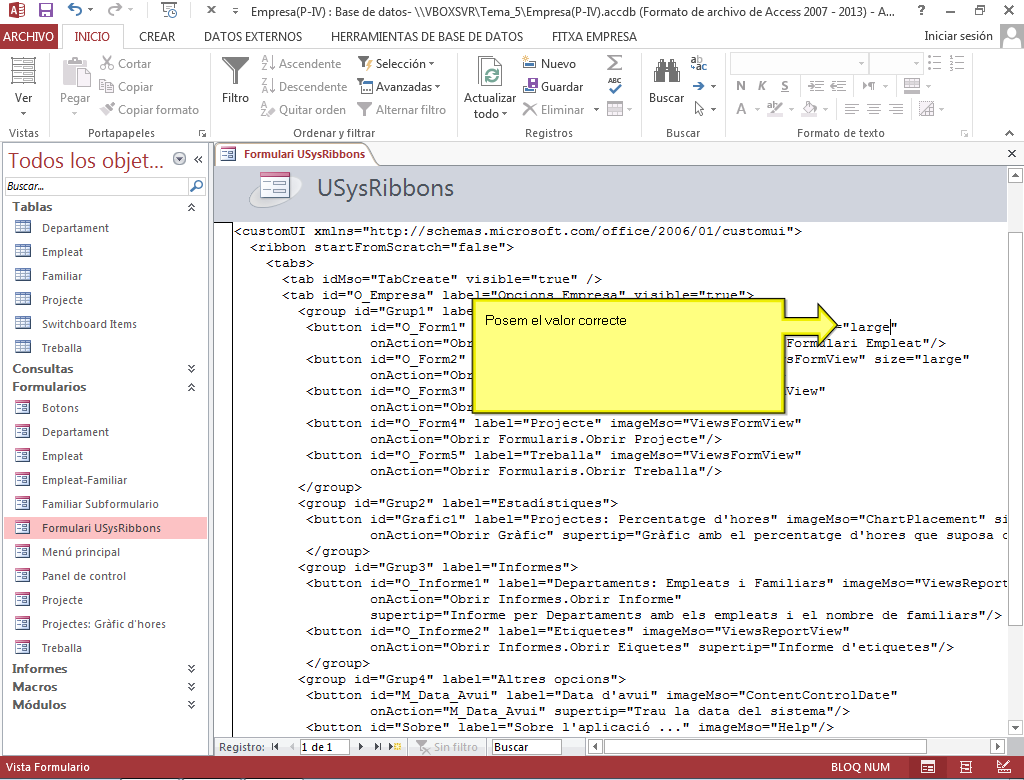Open the Avanzadas dropdown
Image resolution: width=1024 pixels, height=780 pixels.
tap(399, 86)
